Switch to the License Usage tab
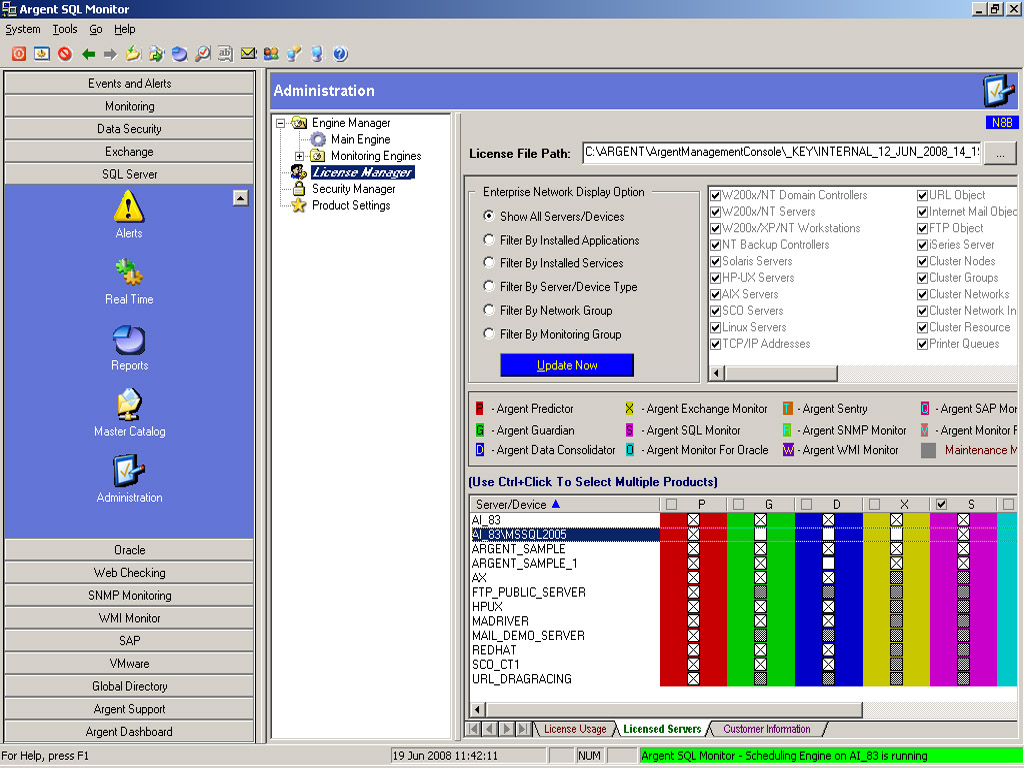Image resolution: width=1024 pixels, height=768 pixels. pos(575,729)
